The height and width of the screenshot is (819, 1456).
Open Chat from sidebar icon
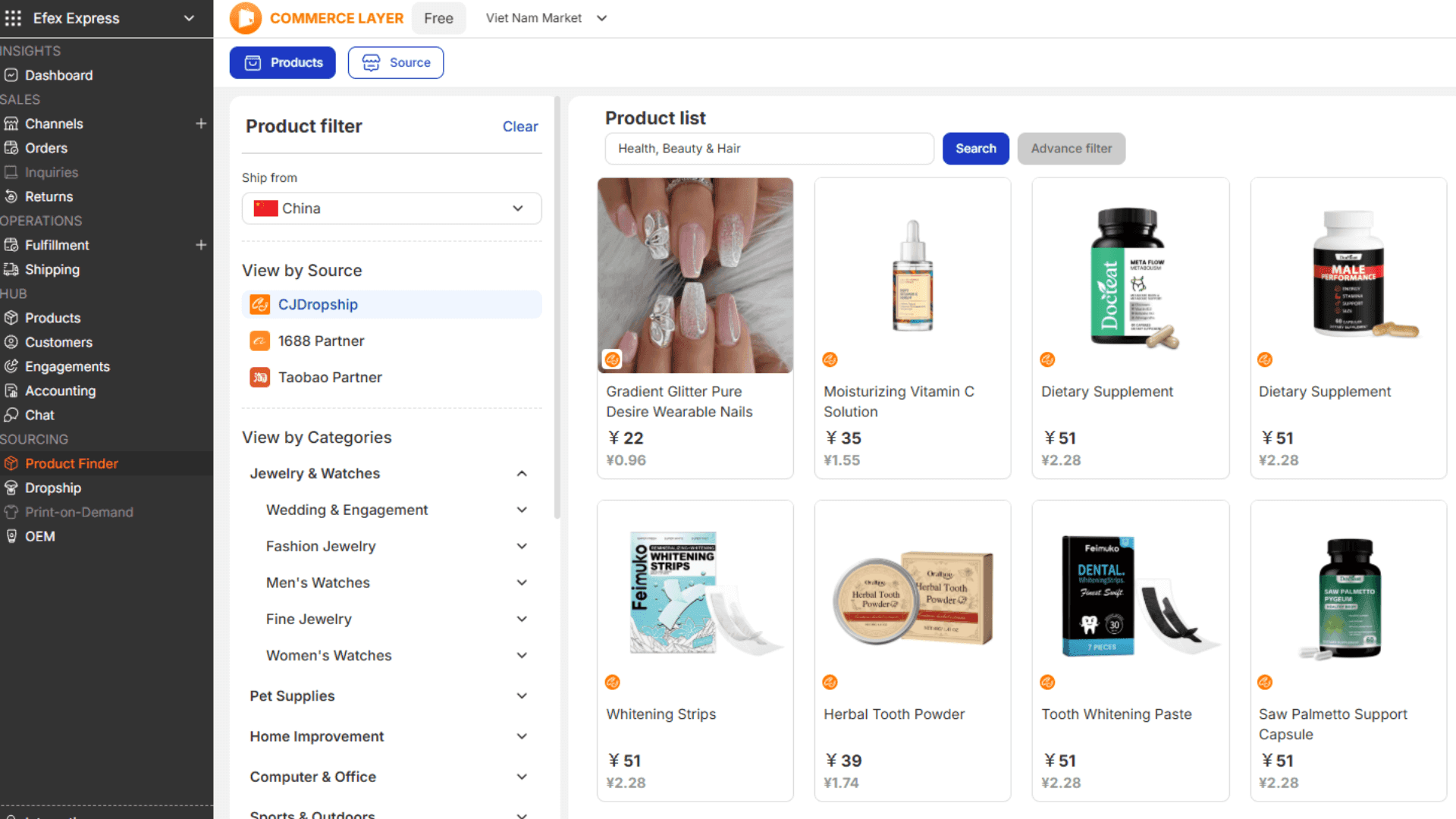11,415
